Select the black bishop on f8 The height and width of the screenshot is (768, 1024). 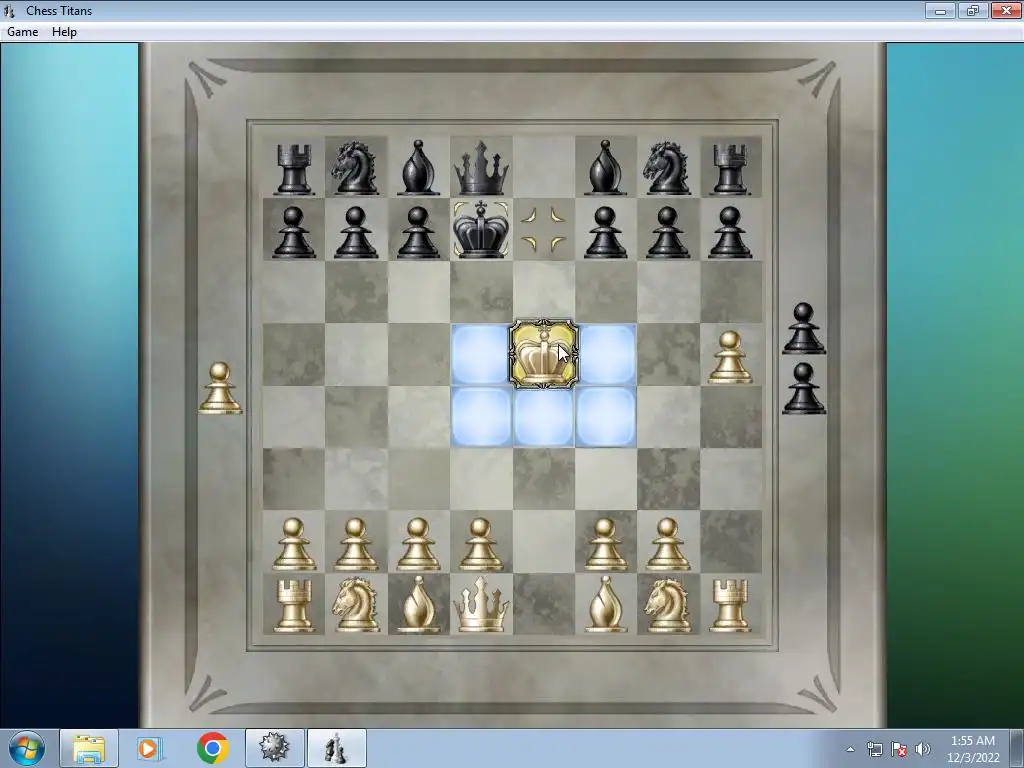point(606,168)
